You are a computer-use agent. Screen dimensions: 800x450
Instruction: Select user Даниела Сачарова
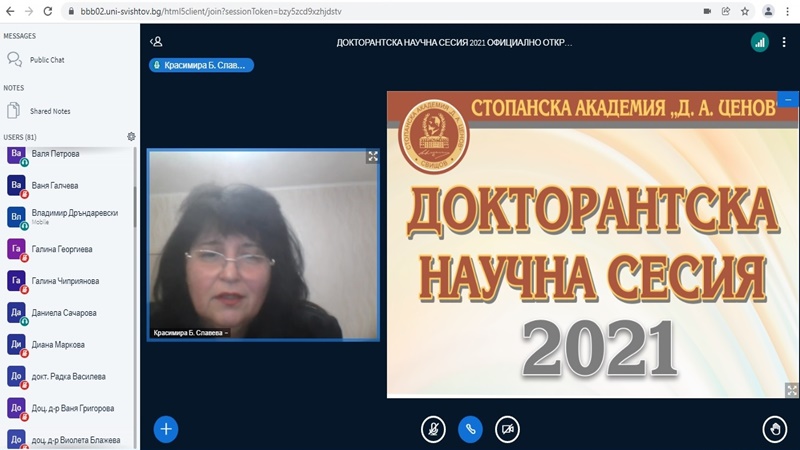[69, 313]
